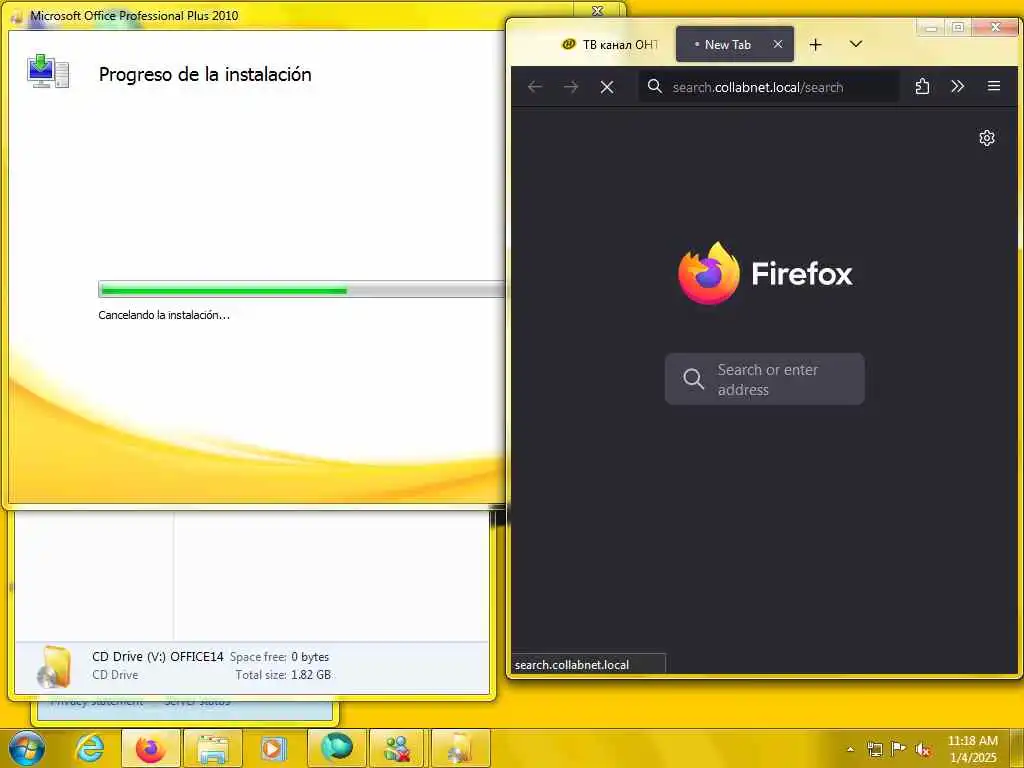
Task: Open the Windows Start menu
Action: pos(26,748)
